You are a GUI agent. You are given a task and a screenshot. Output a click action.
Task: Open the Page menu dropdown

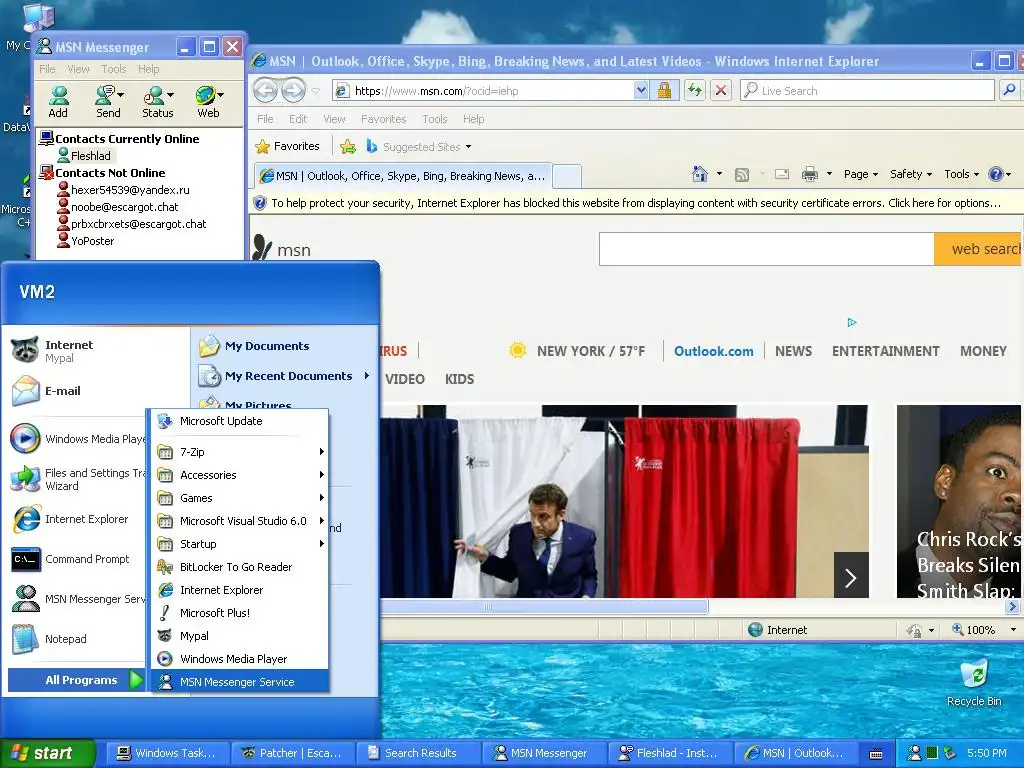861,174
